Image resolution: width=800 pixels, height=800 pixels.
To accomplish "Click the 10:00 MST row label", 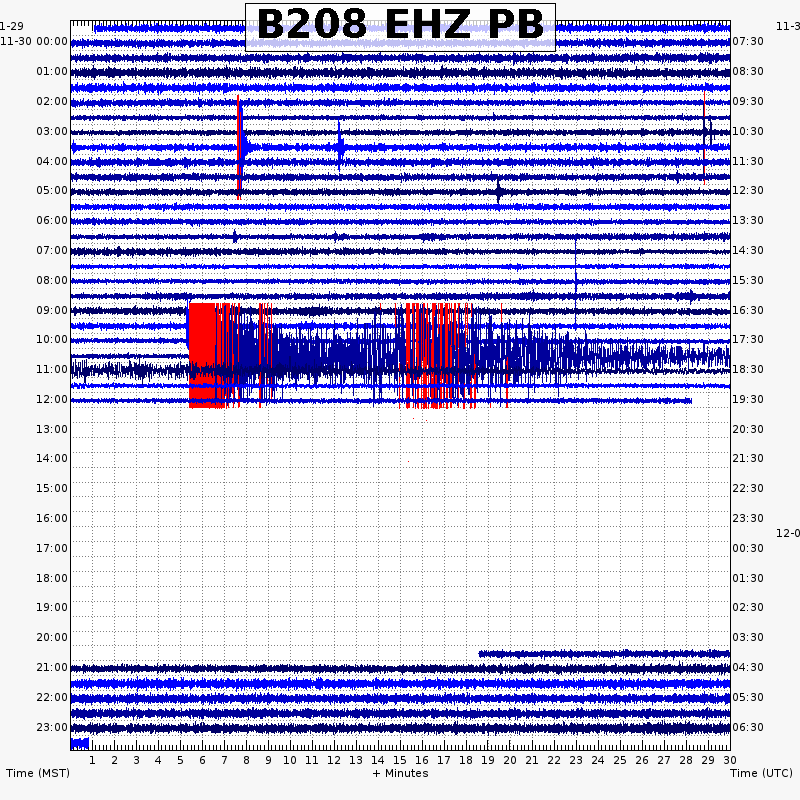I will (52, 339).
